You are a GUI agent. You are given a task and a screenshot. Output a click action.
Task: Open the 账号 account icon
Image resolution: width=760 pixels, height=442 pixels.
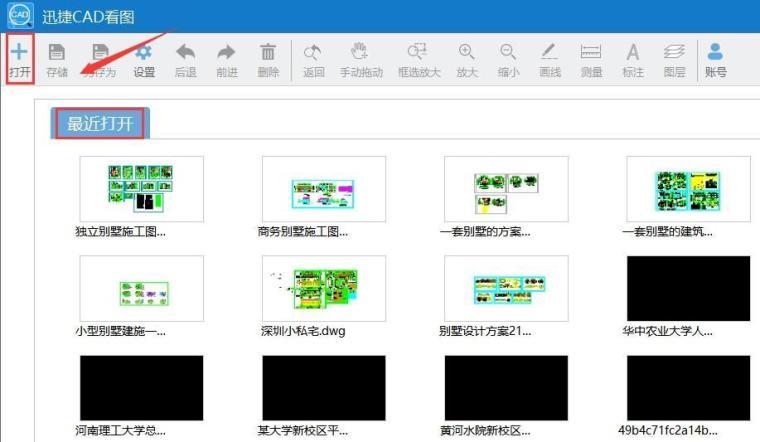(x=715, y=52)
